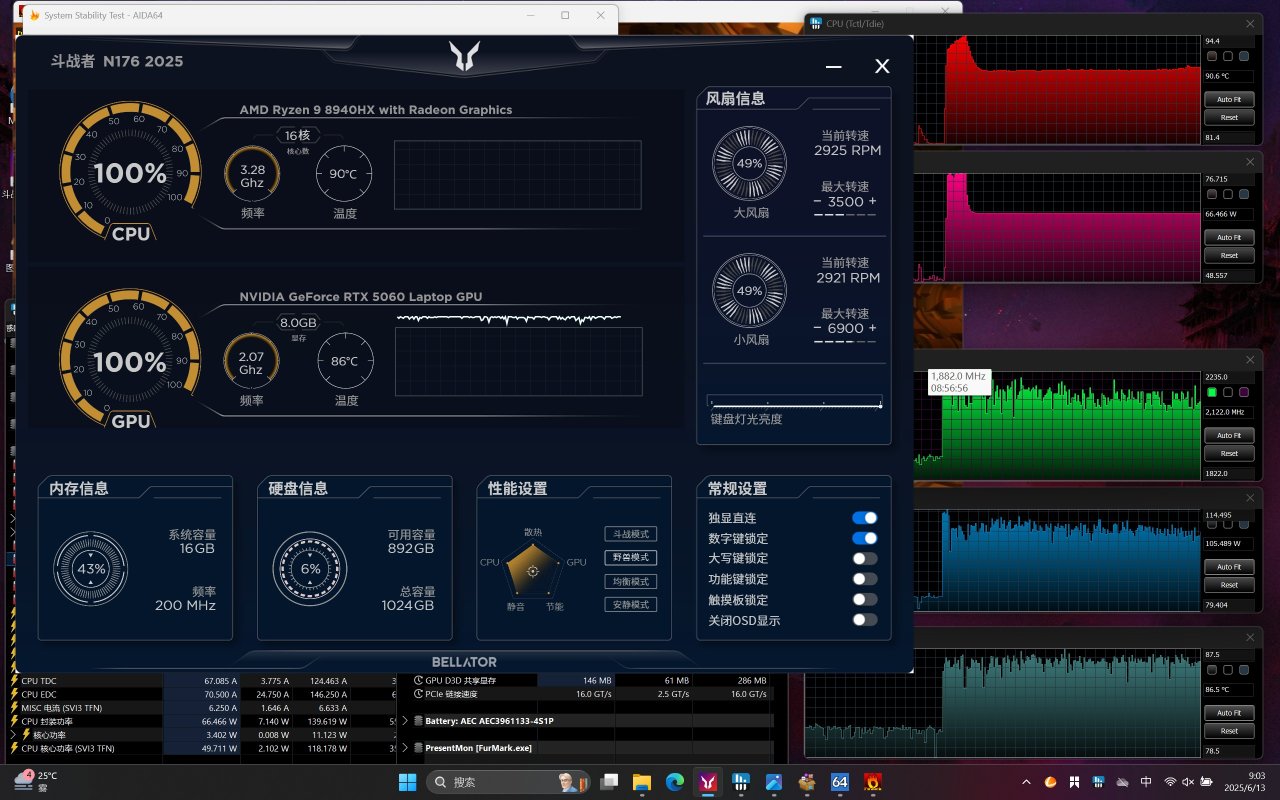The width and height of the screenshot is (1280, 800).
Task: Adjust the keyboard backlight brightness slider
Action: pyautogui.click(x=794, y=404)
